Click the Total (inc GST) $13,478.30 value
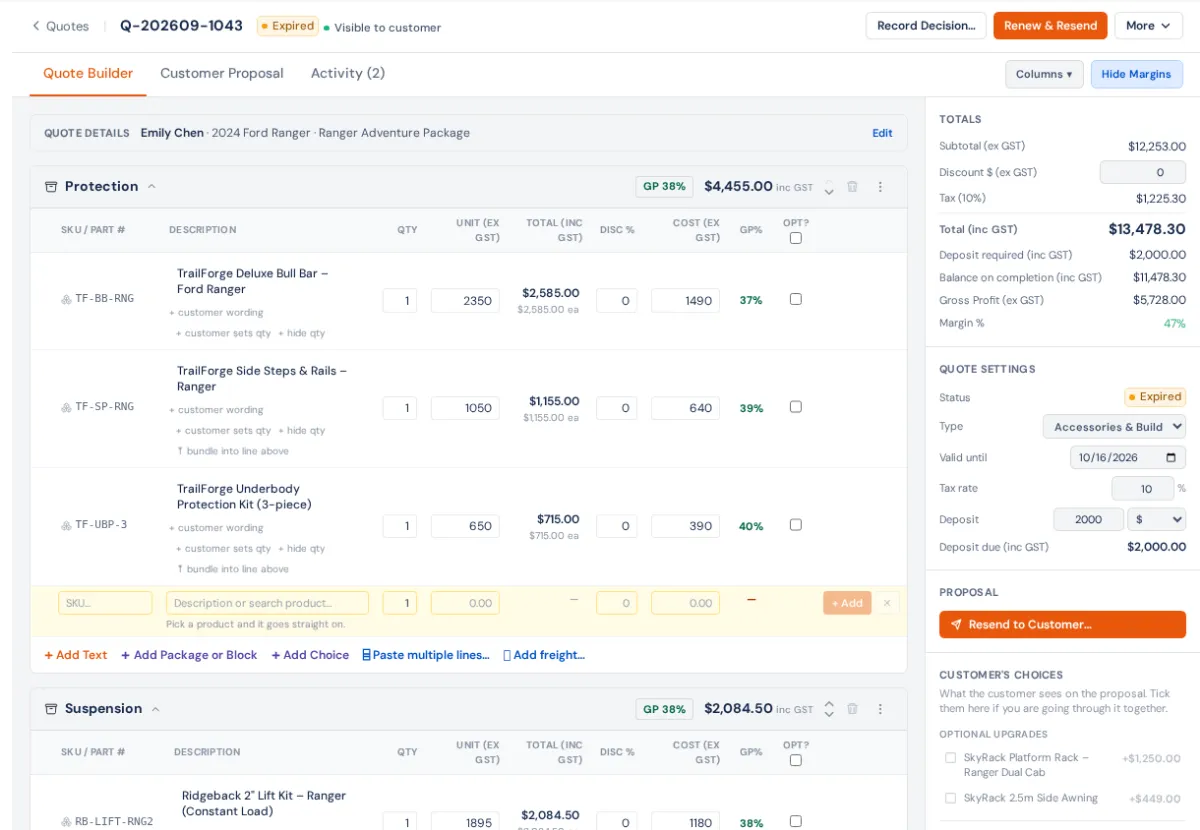 coord(1147,229)
